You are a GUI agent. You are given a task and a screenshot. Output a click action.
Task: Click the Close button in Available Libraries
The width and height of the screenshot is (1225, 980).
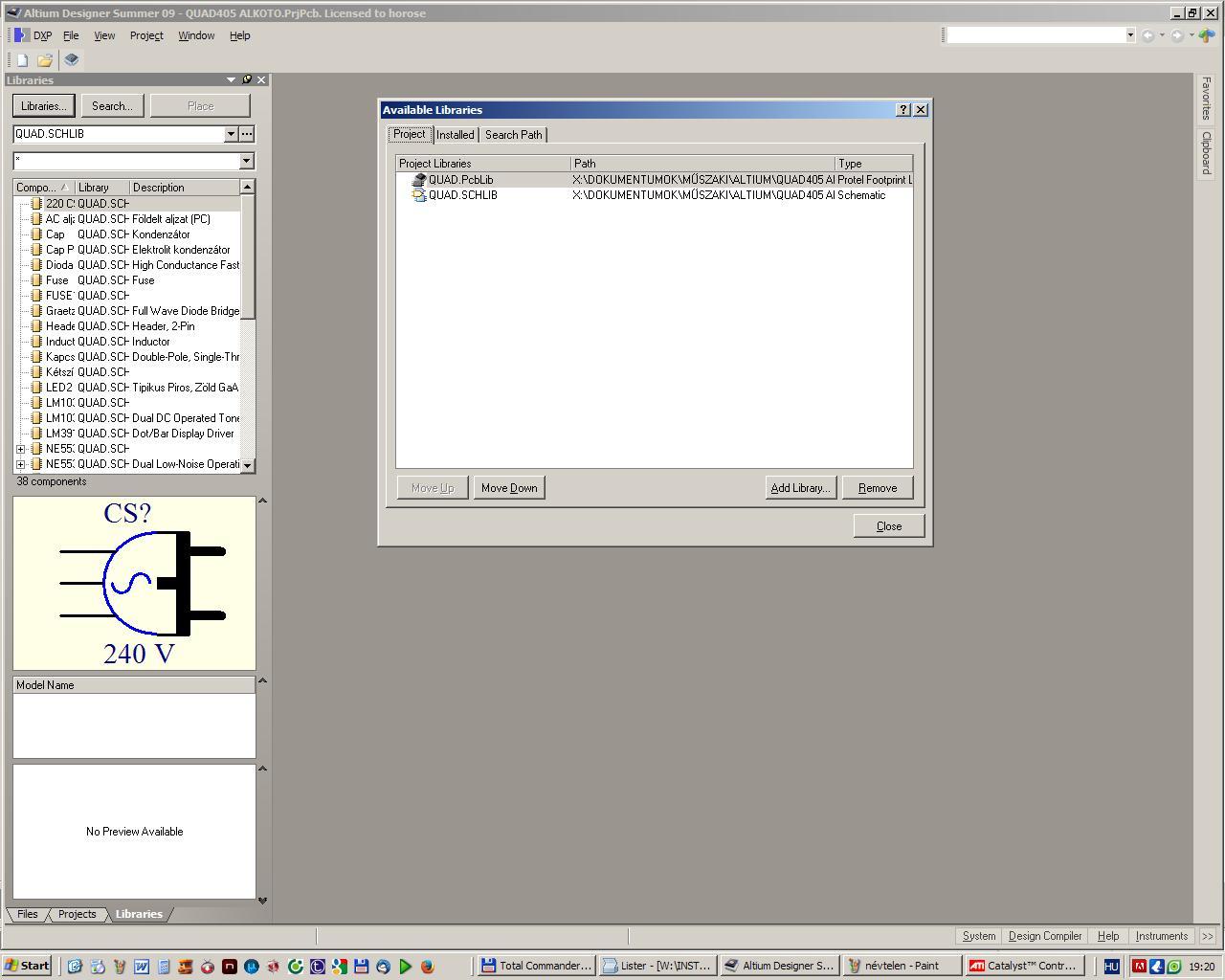point(889,526)
